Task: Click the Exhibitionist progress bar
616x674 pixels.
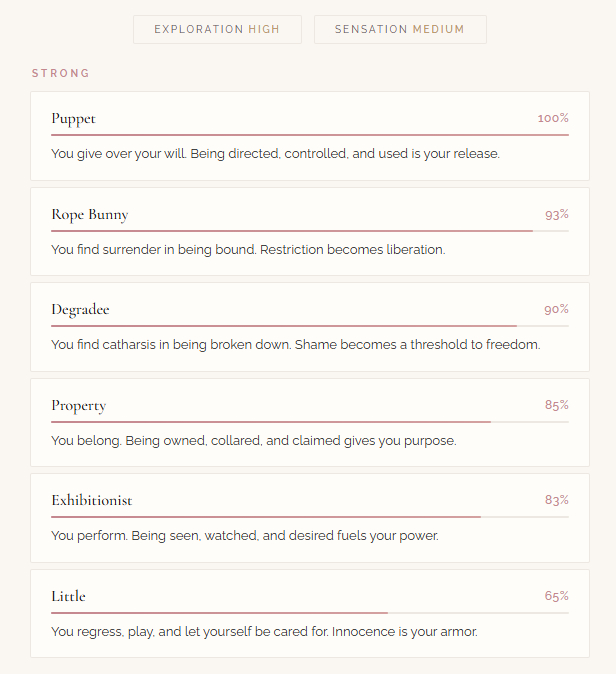Action: 310,516
